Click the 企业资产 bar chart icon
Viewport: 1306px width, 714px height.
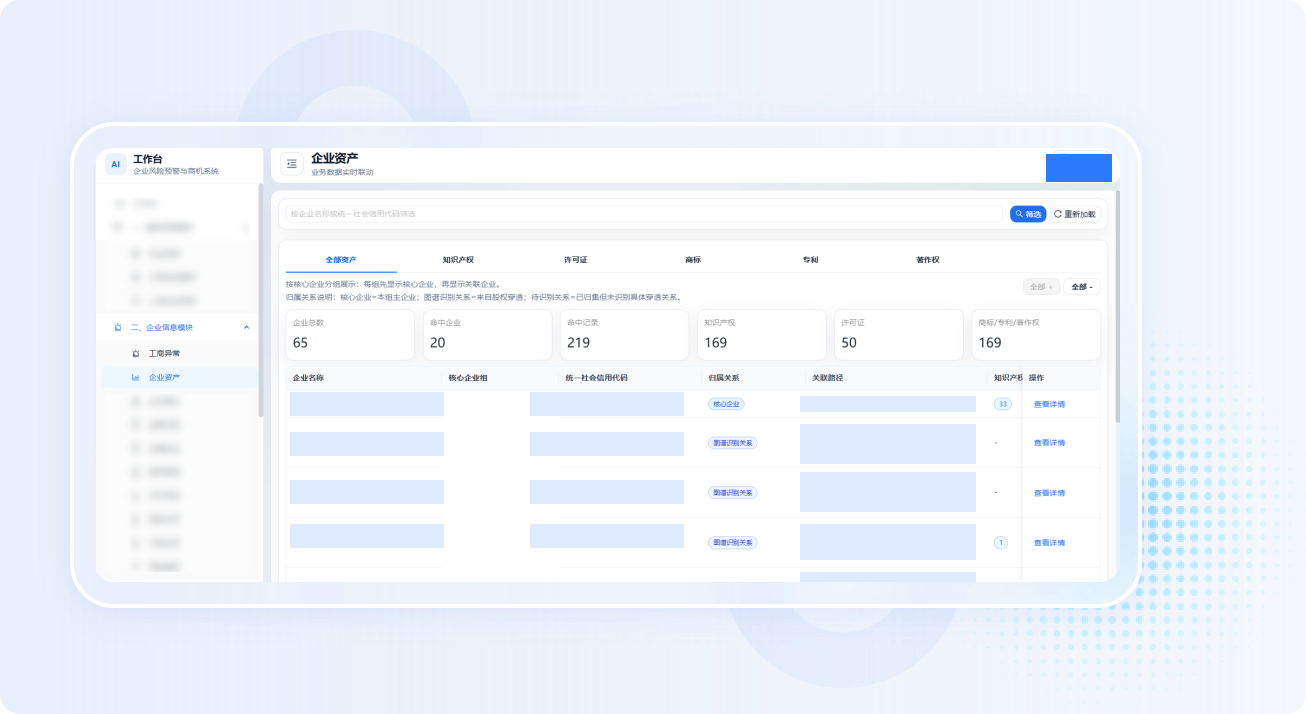[x=136, y=377]
